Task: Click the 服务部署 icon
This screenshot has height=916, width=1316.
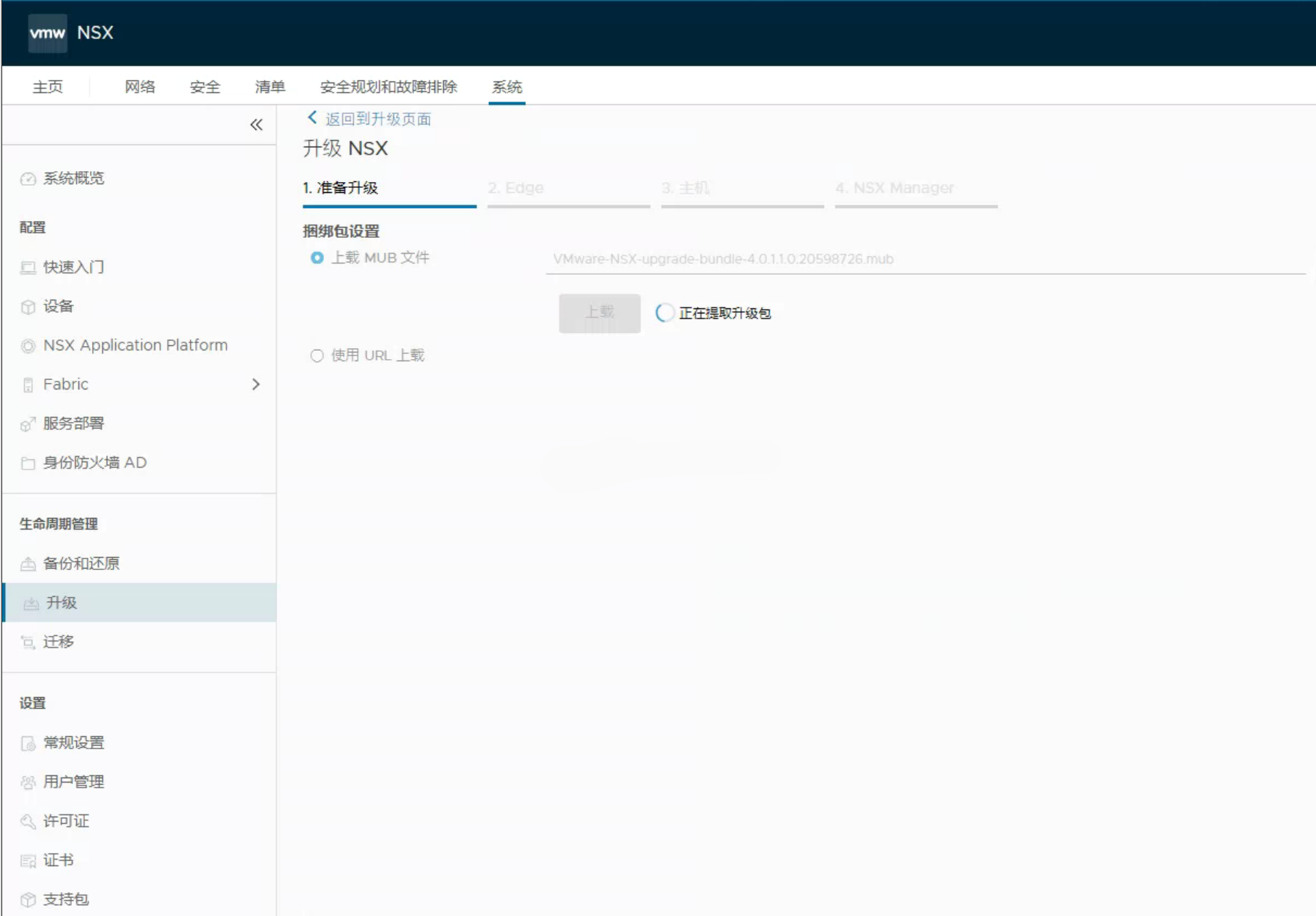Action: pos(28,424)
